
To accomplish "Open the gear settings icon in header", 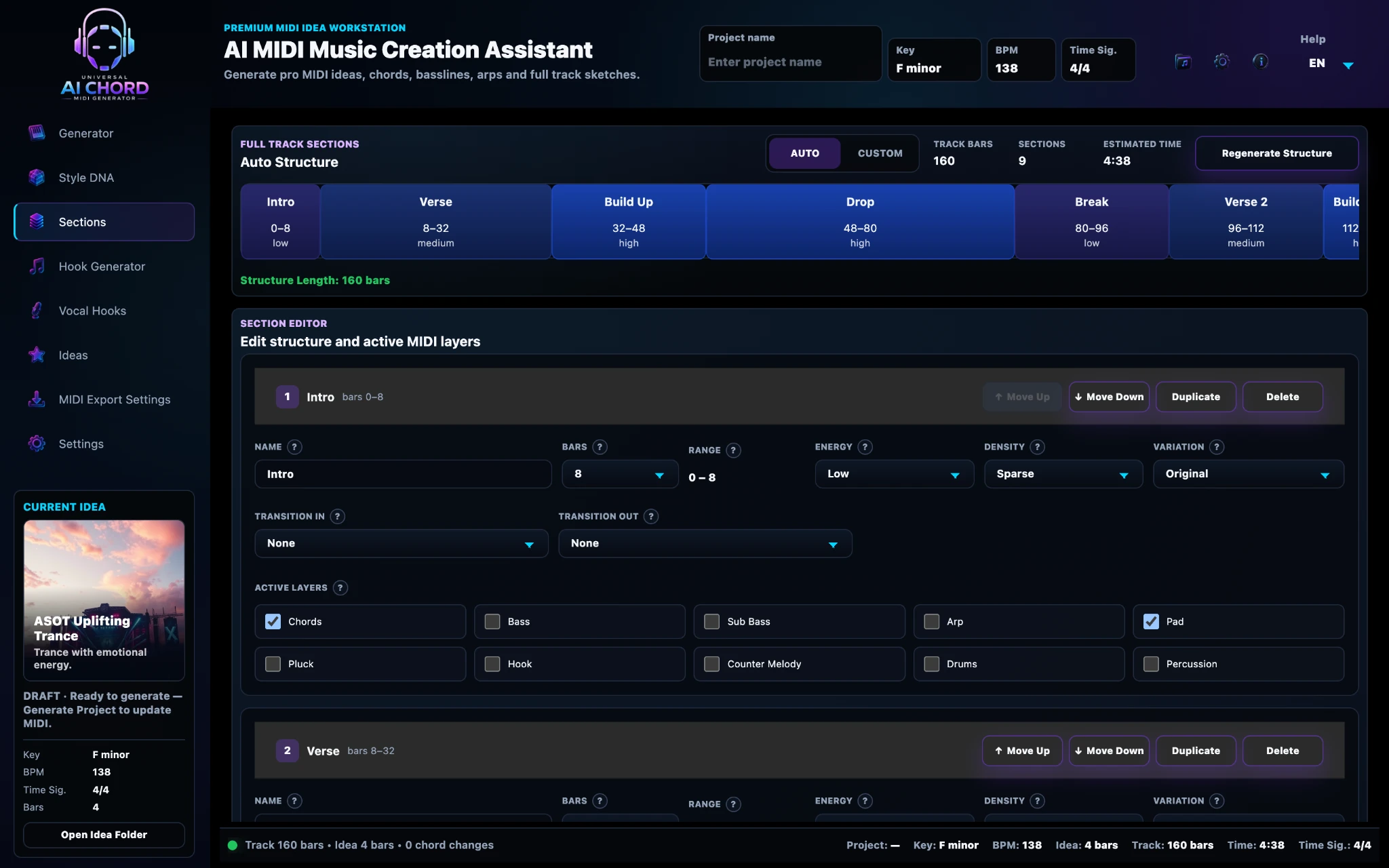I will tap(1221, 62).
